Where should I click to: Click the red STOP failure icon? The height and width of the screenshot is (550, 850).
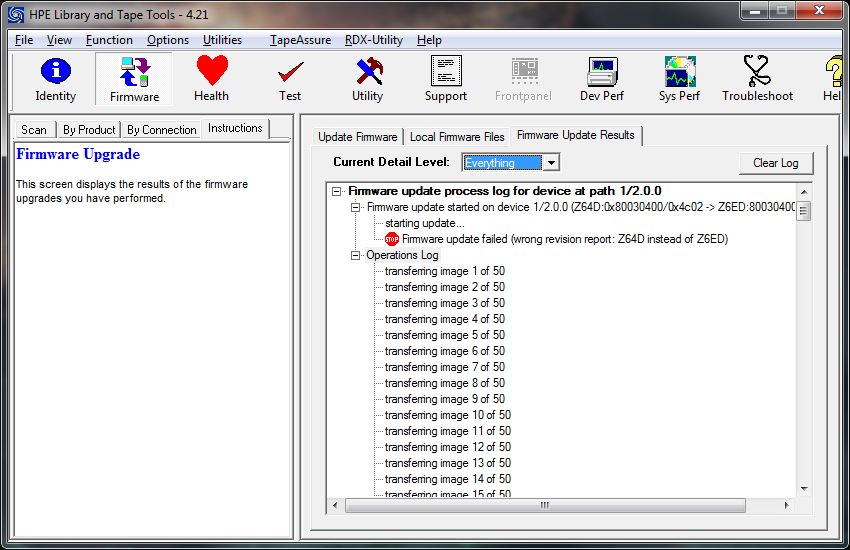[x=391, y=239]
